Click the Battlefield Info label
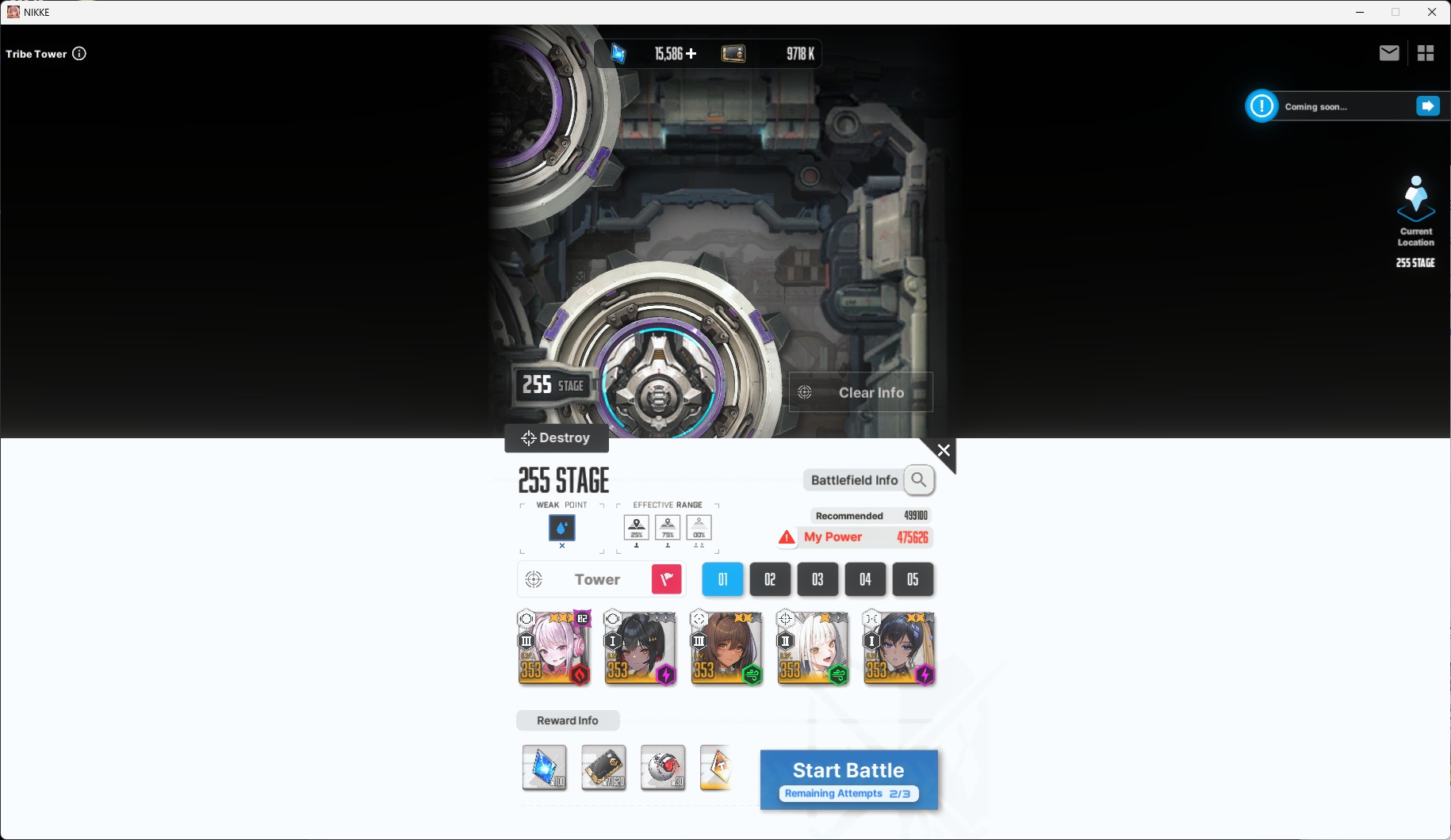 (x=855, y=480)
